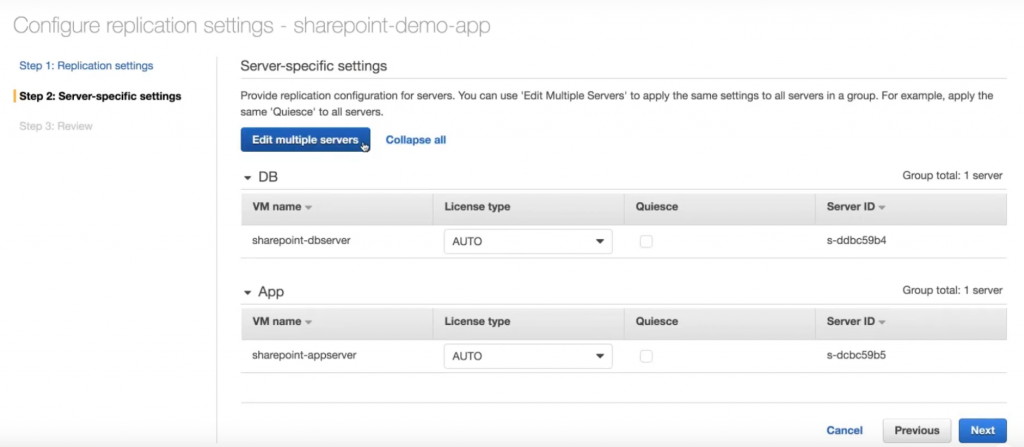Click the Collapse all link
The width and height of the screenshot is (1024, 447).
(416, 140)
